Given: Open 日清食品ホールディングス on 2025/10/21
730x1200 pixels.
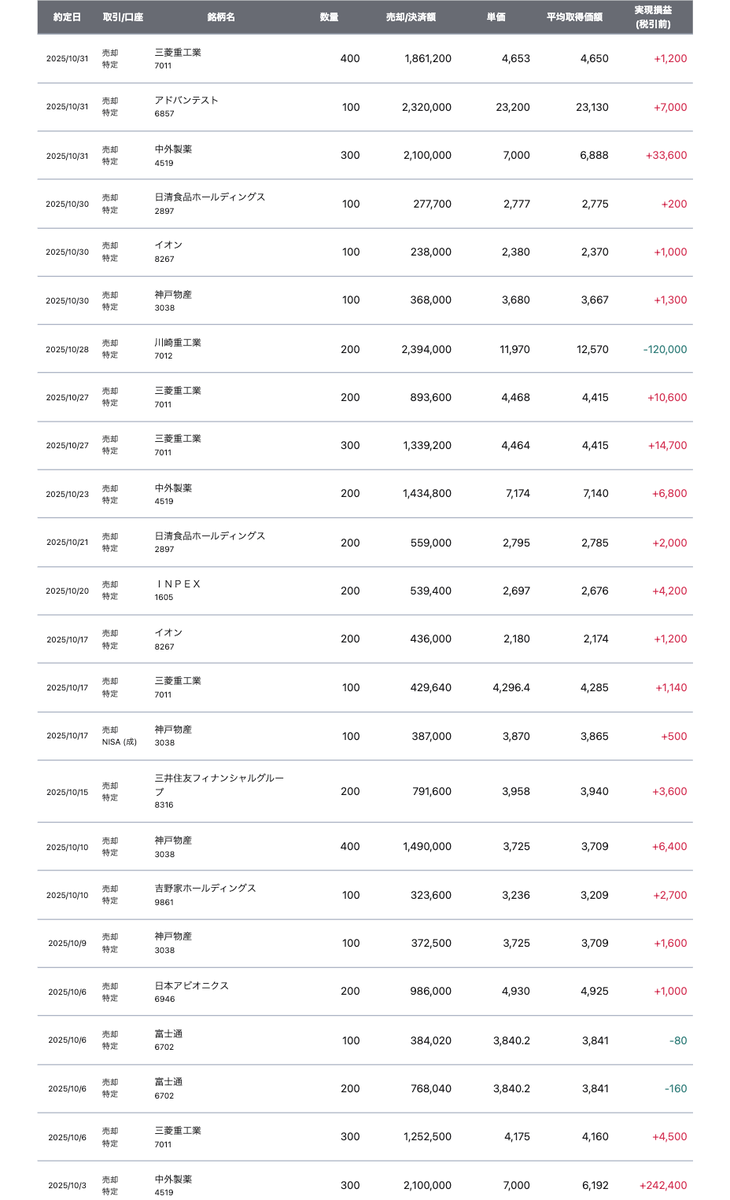Looking at the screenshot, I should point(210,543).
